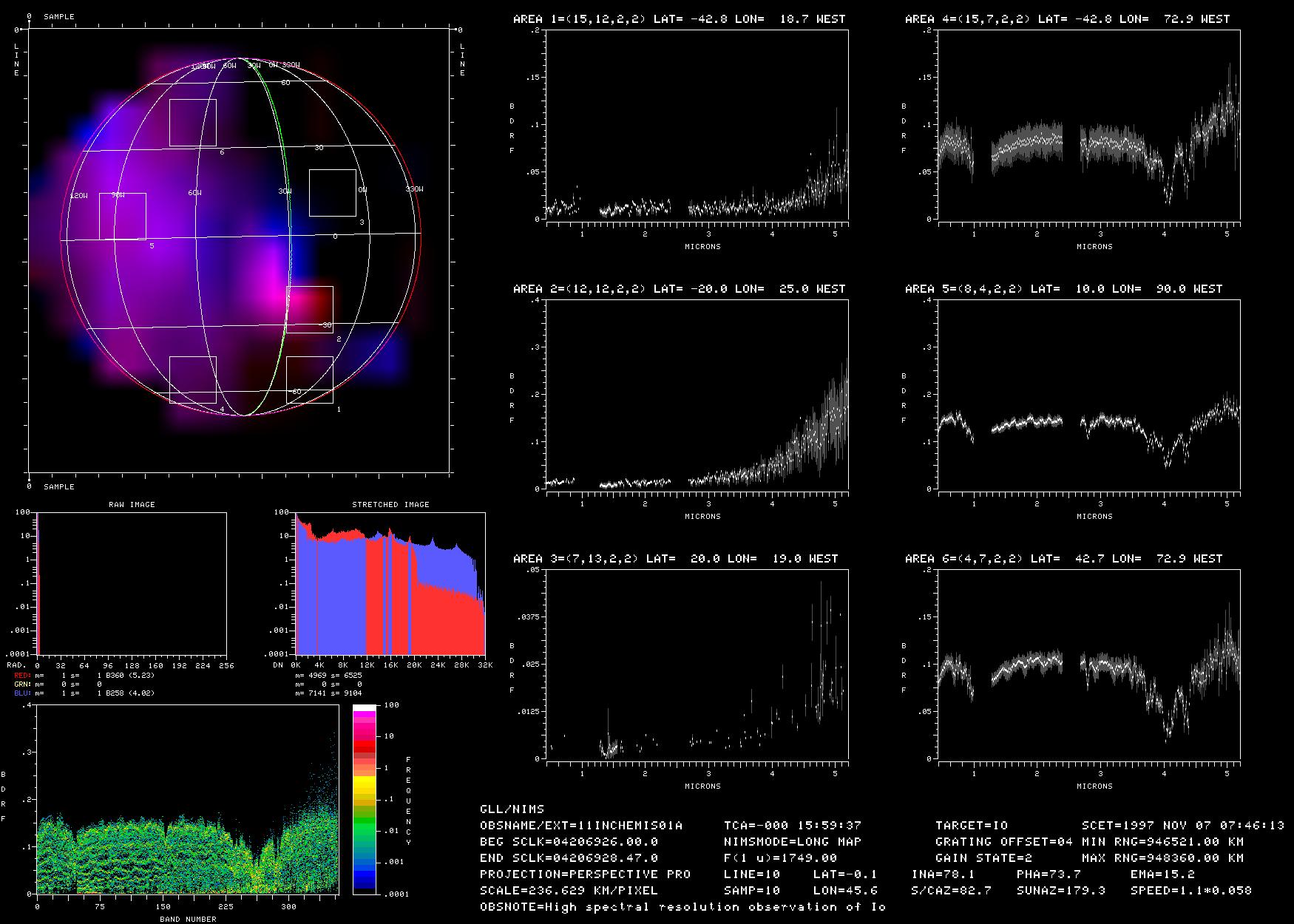Image resolution: width=1294 pixels, height=924 pixels.
Task: Click the FREQUENCY vertical label
Action: [x=408, y=801]
